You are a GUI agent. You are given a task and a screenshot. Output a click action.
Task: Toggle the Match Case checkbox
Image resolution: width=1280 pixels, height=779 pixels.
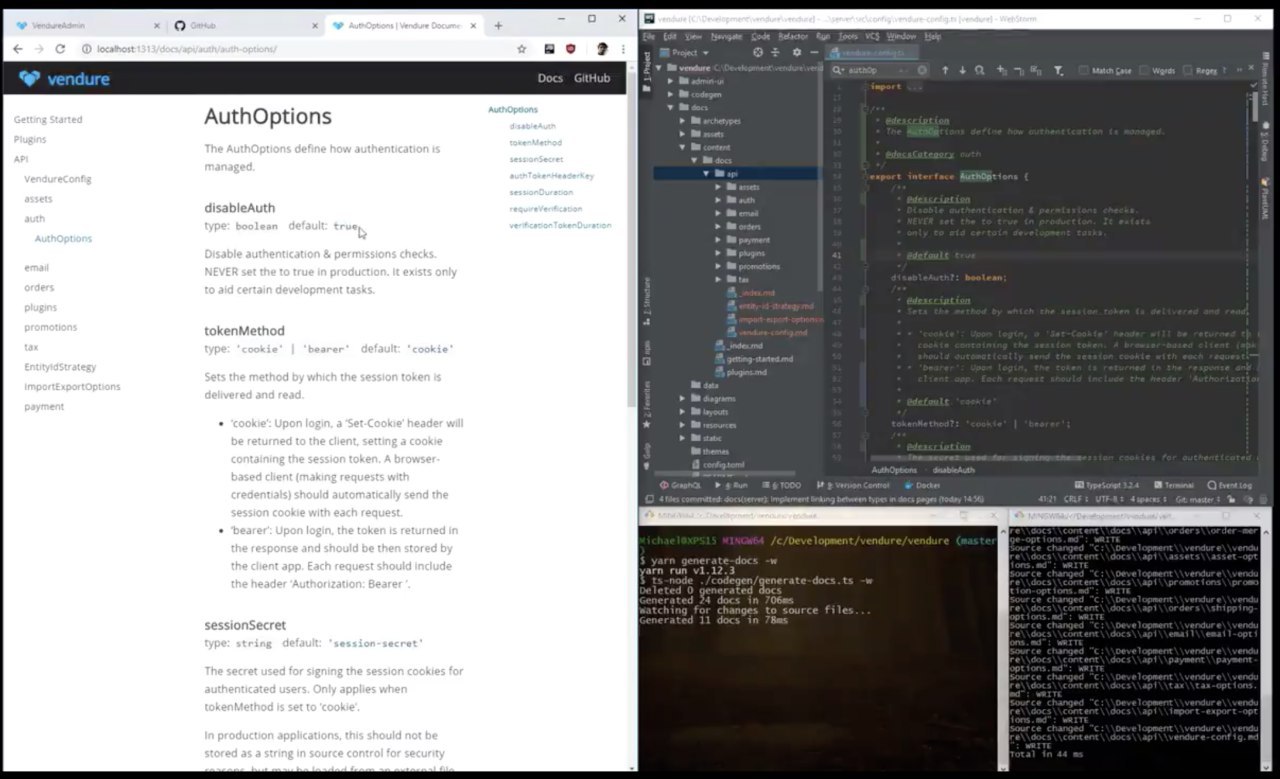click(x=1084, y=71)
